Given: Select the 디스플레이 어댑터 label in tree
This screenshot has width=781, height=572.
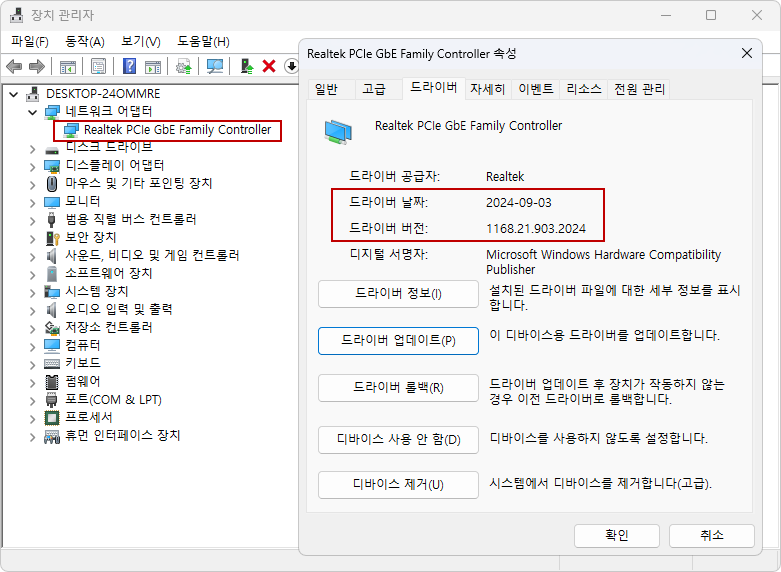Looking at the screenshot, I should (x=115, y=165).
